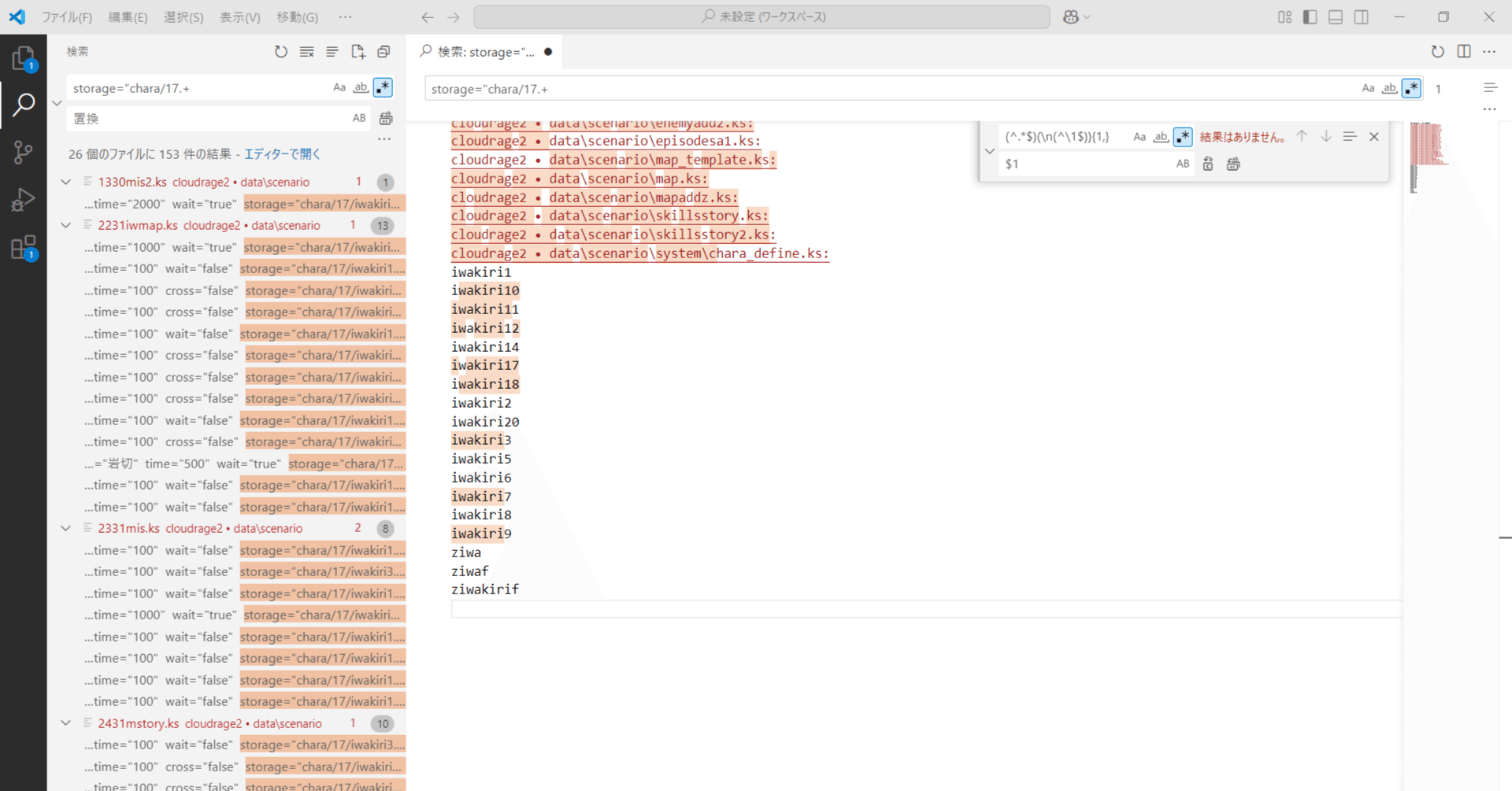Toggle whole word in search editor

[1390, 88]
